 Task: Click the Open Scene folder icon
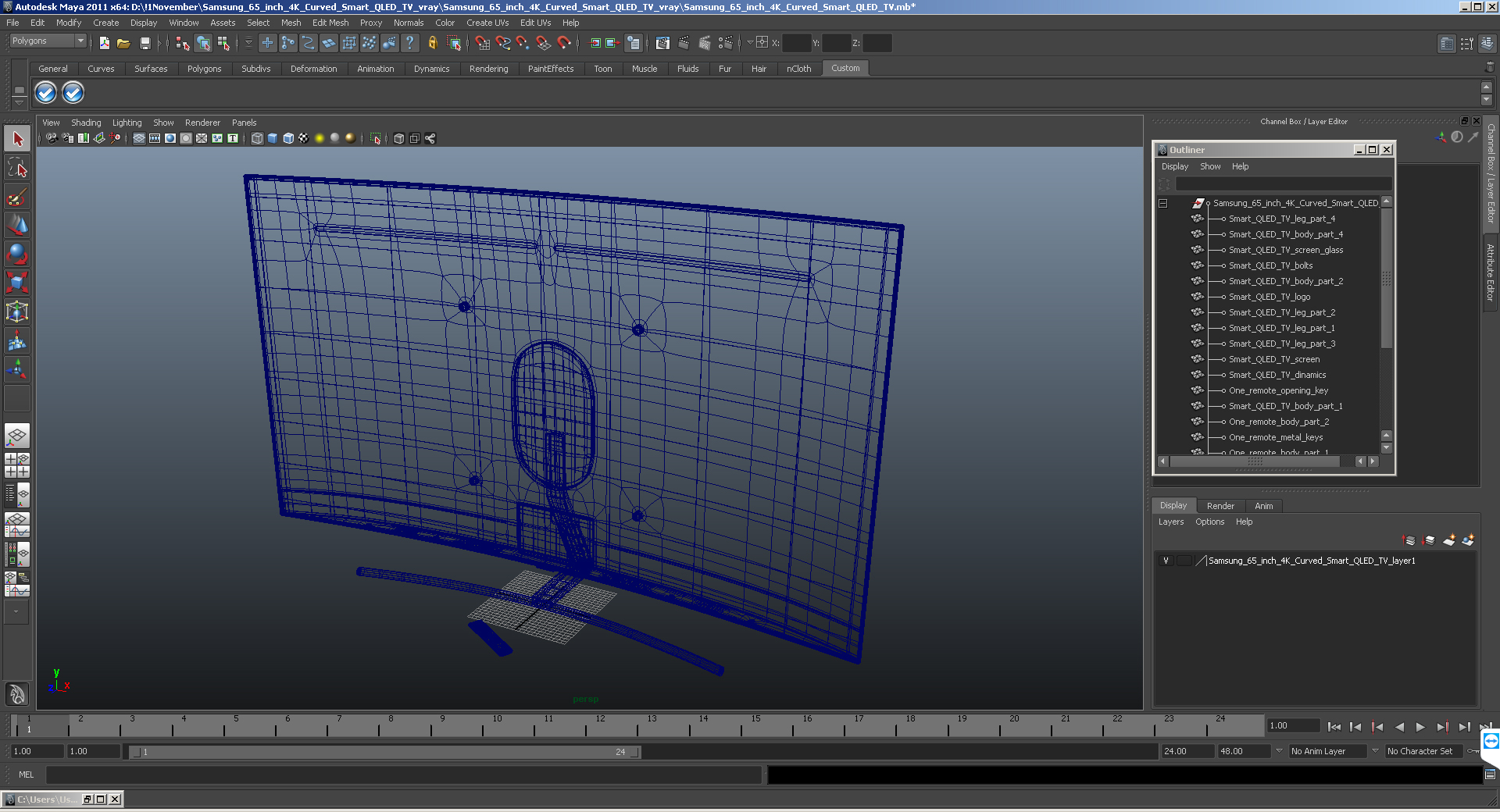123,43
